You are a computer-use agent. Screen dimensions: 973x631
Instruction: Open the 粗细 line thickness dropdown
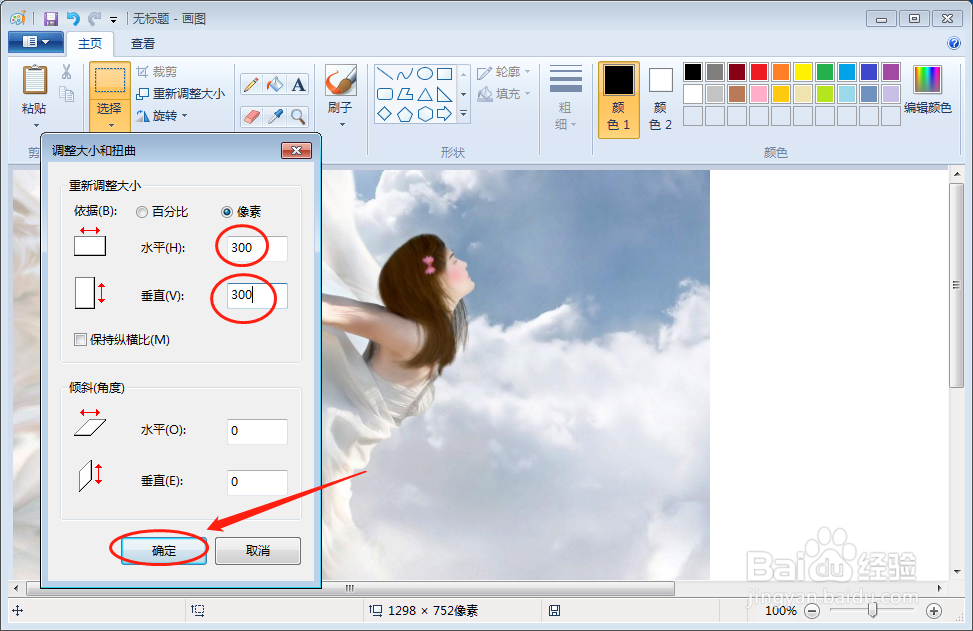[x=565, y=98]
